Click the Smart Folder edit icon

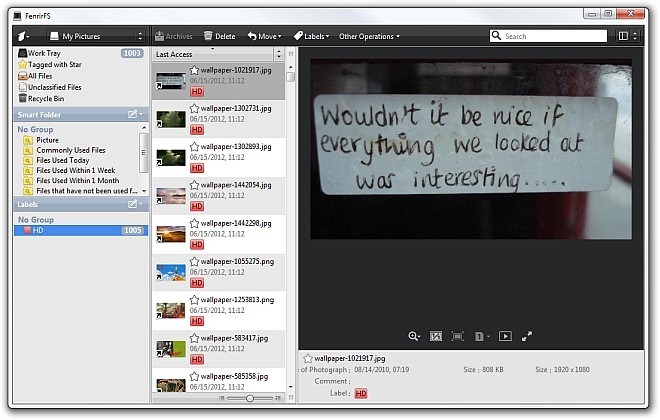click(x=132, y=115)
